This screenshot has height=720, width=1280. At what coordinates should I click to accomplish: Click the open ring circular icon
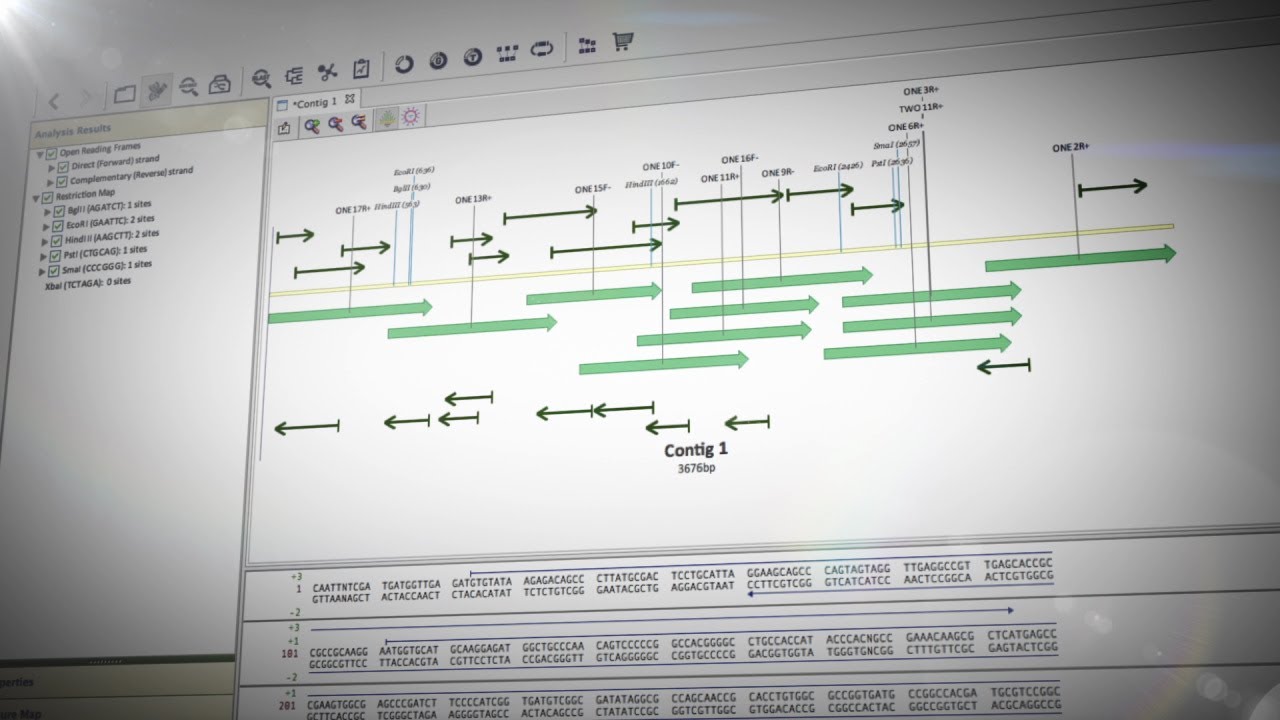tap(404, 64)
